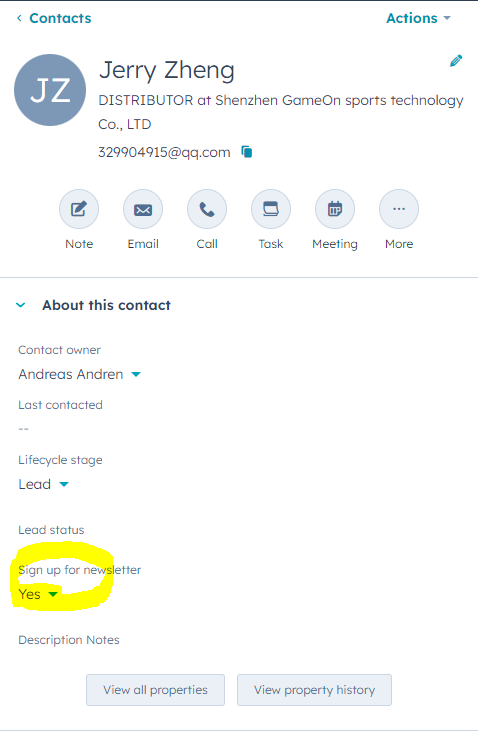Viewport: 478px width, 732px height.
Task: Go back using the Contacts chevron arrow
Action: tap(19, 18)
